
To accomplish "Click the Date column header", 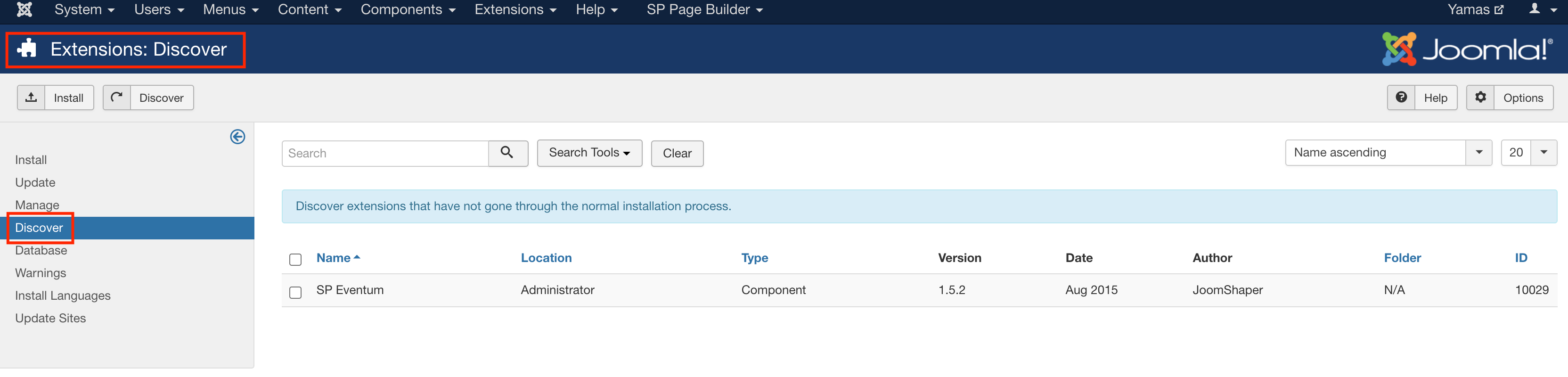I will (1078, 258).
